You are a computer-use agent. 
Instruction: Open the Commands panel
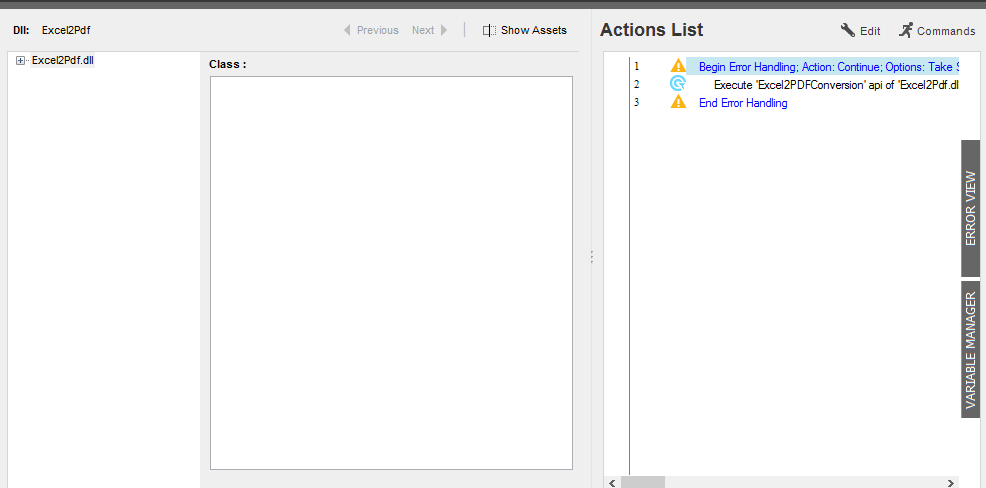pos(936,31)
